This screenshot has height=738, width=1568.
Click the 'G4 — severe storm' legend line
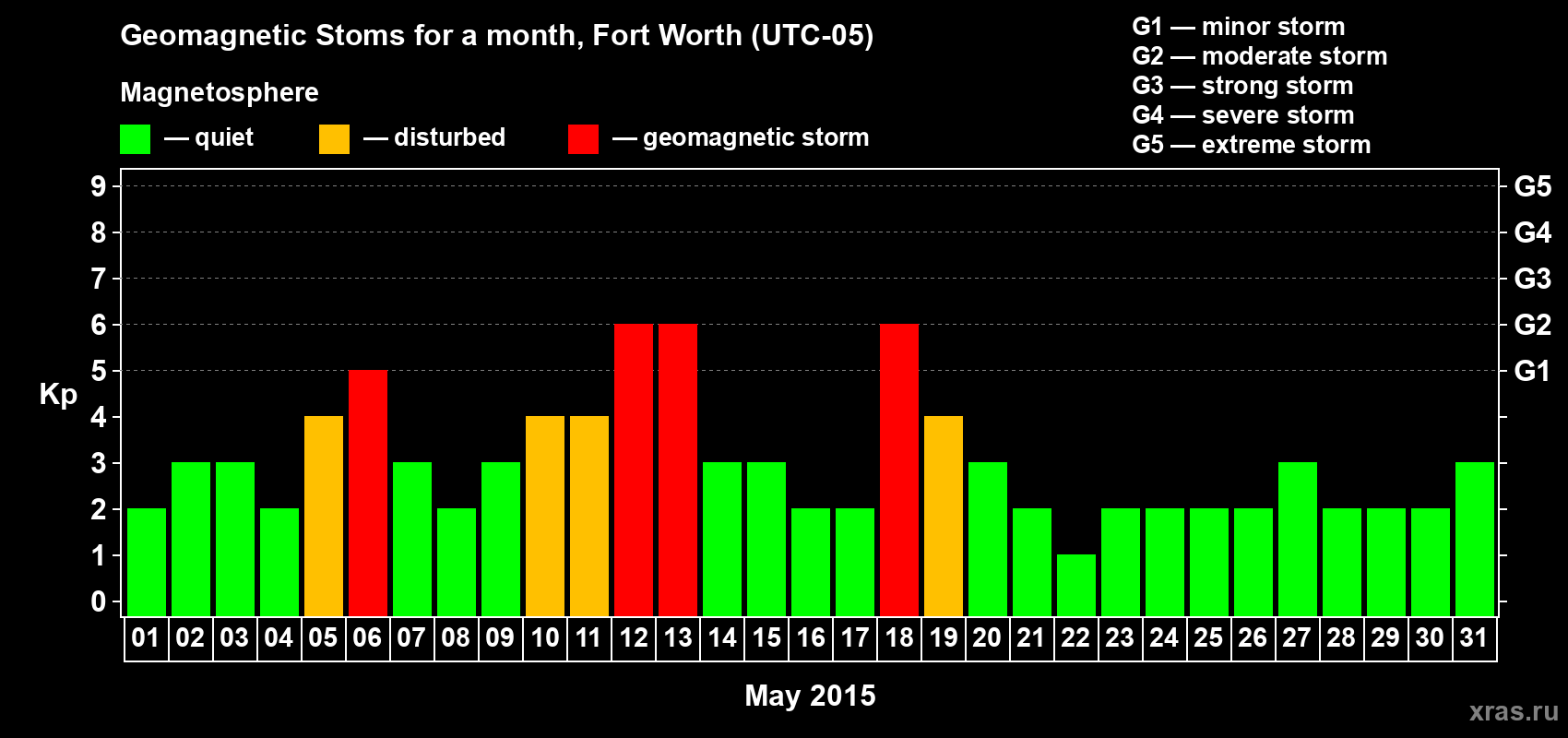1243,115
